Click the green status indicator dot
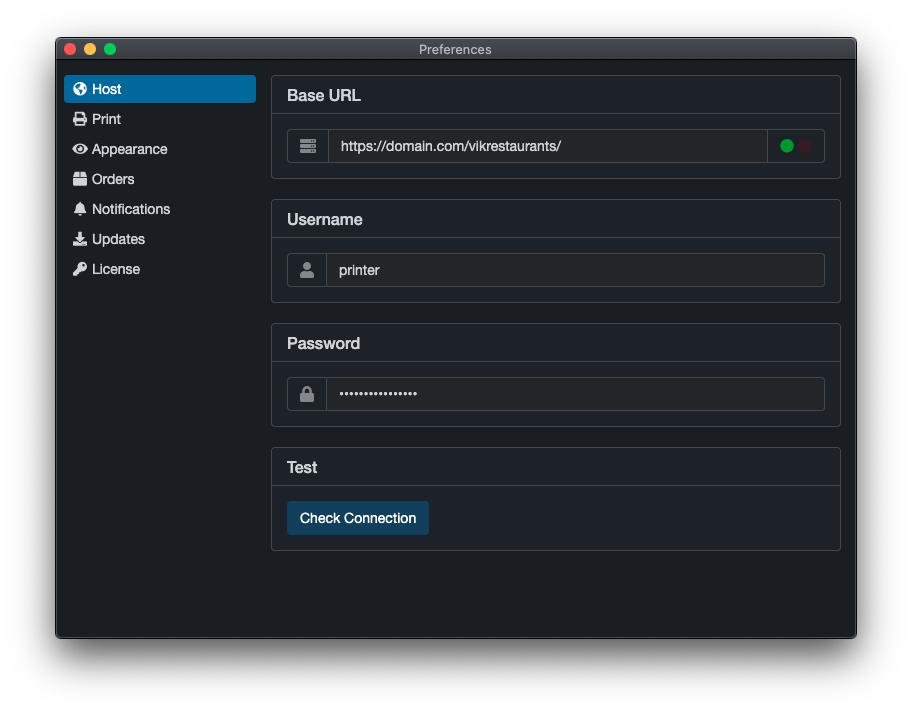The image size is (912, 712). click(787, 146)
